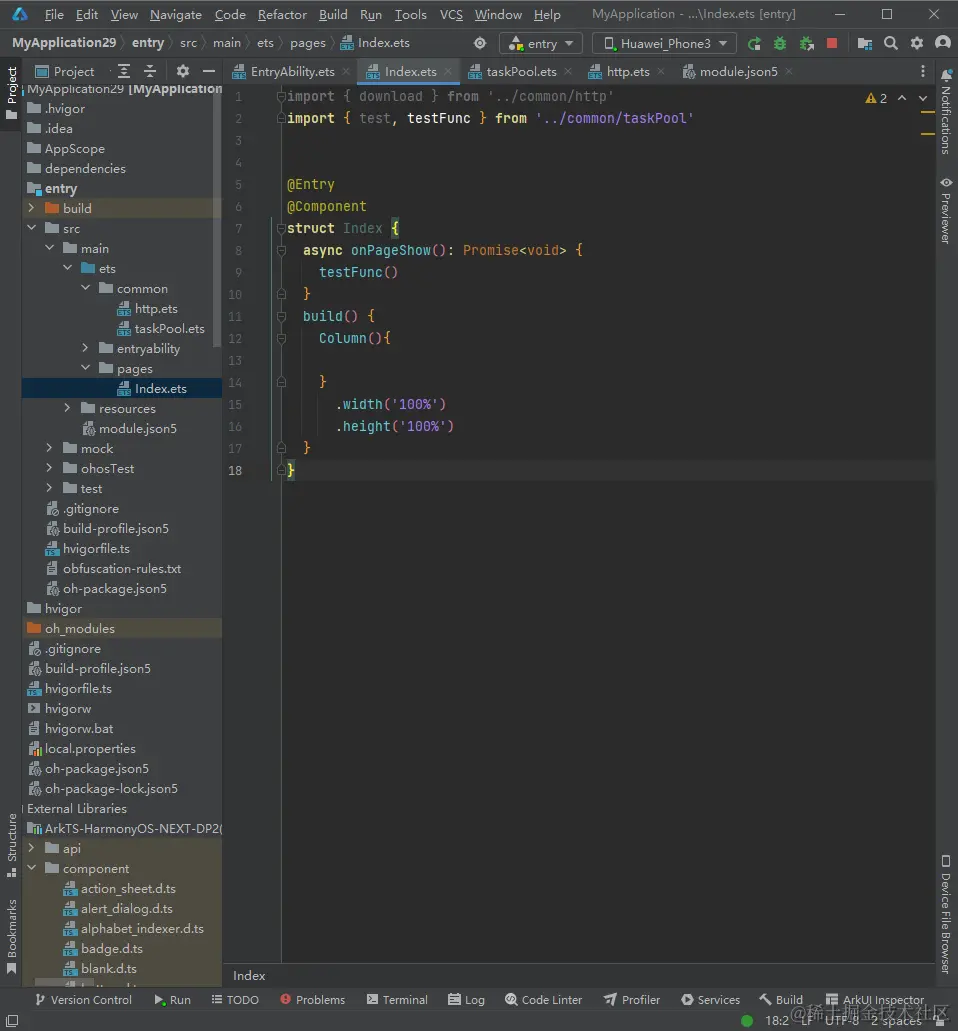The height and width of the screenshot is (1031, 958).
Task: Toggle the Previewer side panel
Action: (x=945, y=212)
